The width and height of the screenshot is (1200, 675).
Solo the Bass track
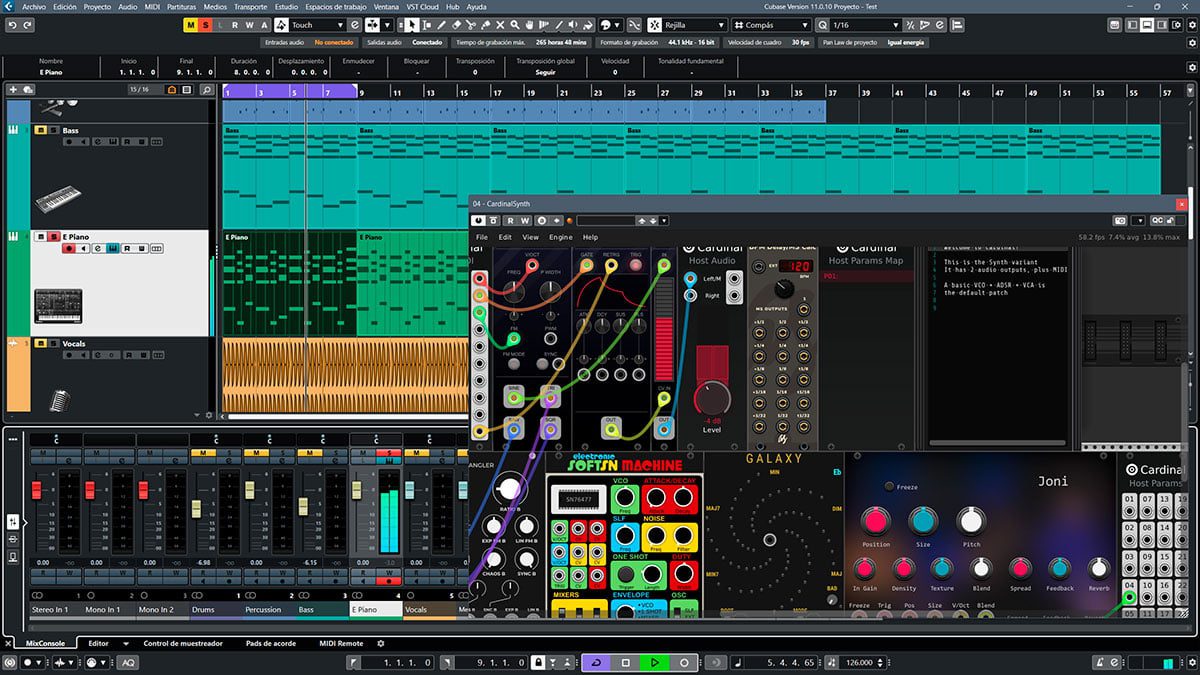pyautogui.click(x=53, y=130)
